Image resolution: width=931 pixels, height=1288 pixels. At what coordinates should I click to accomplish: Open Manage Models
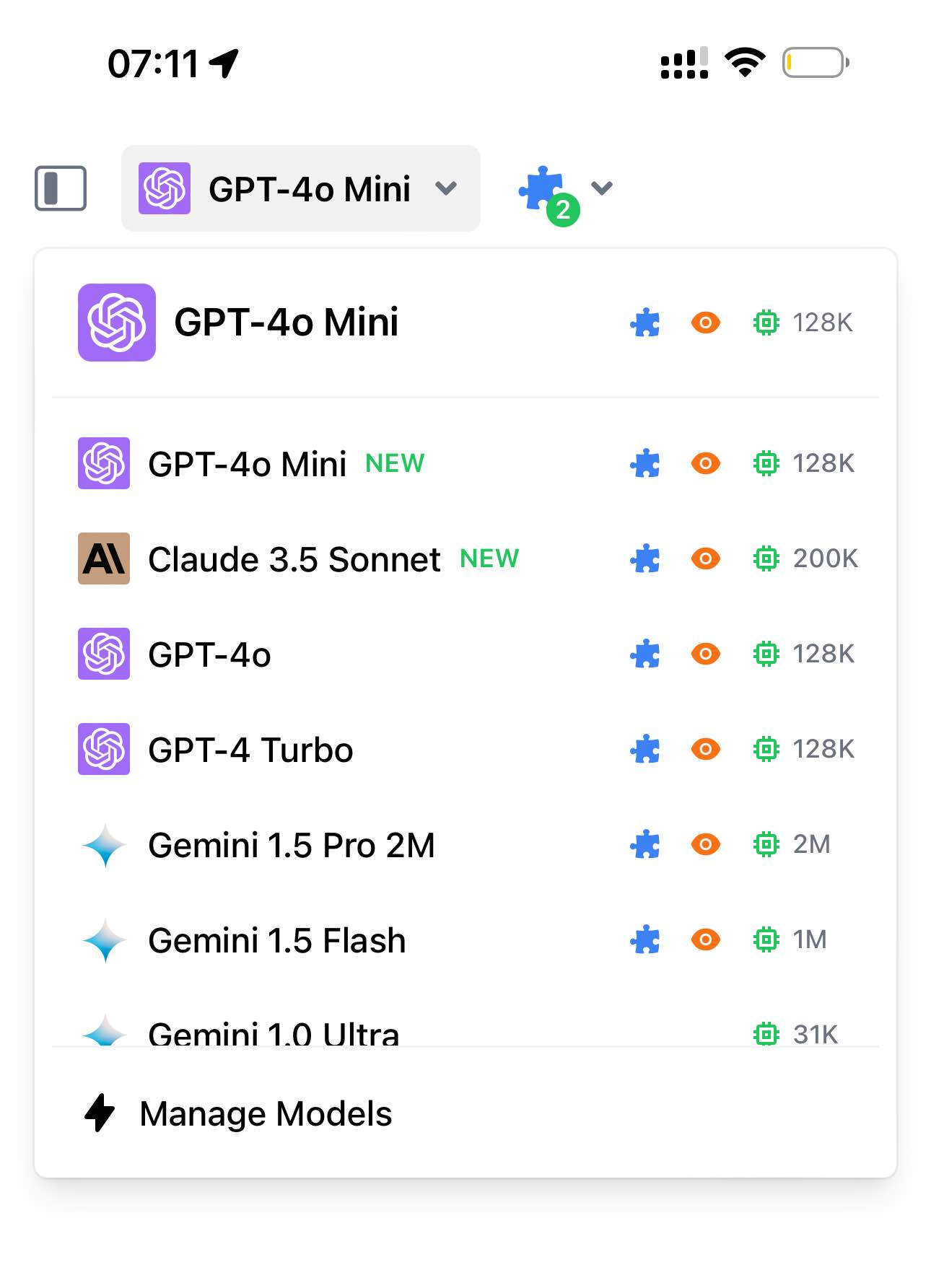465,1113
